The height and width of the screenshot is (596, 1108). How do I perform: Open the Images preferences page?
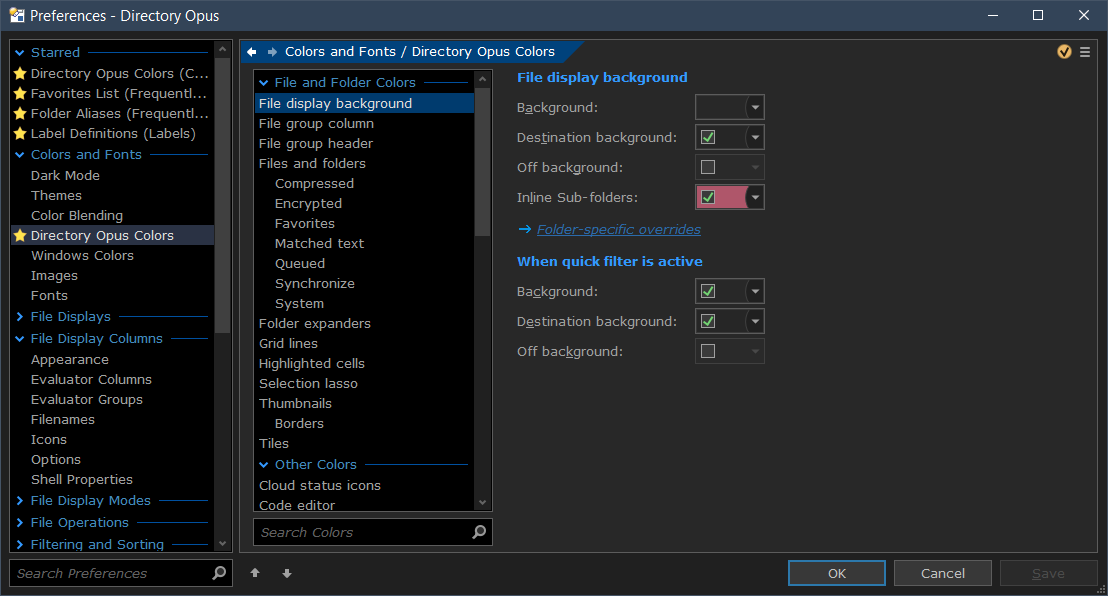click(x=54, y=276)
